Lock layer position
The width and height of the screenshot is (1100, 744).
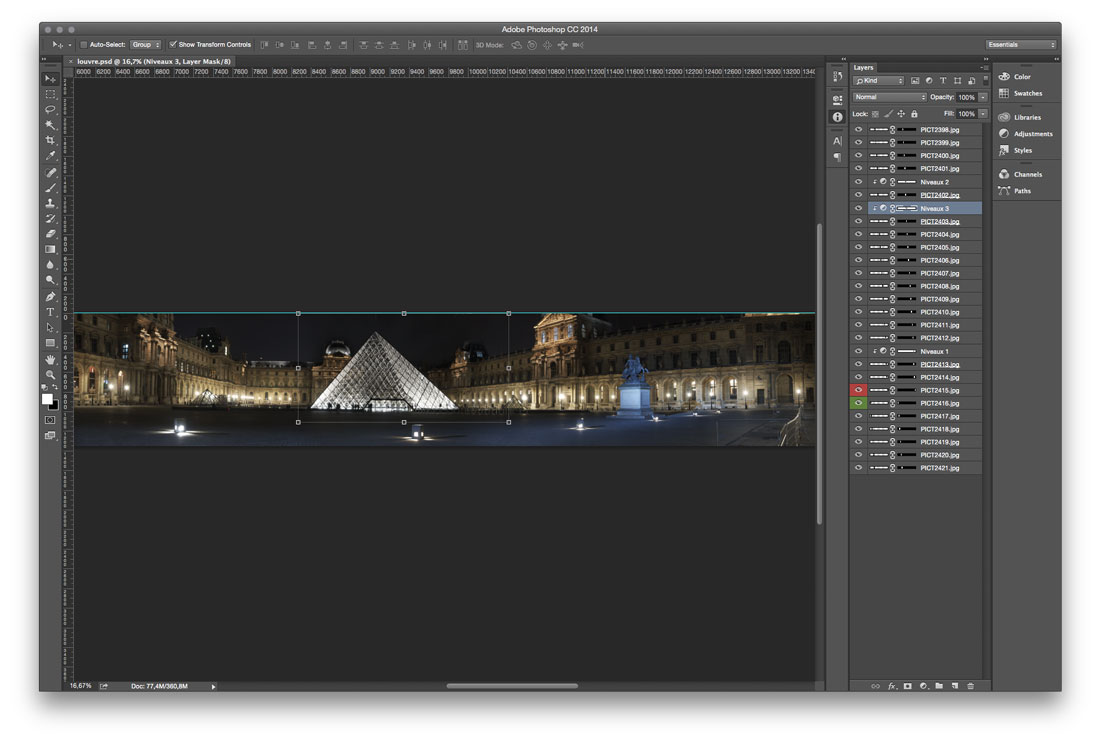[x=901, y=114]
